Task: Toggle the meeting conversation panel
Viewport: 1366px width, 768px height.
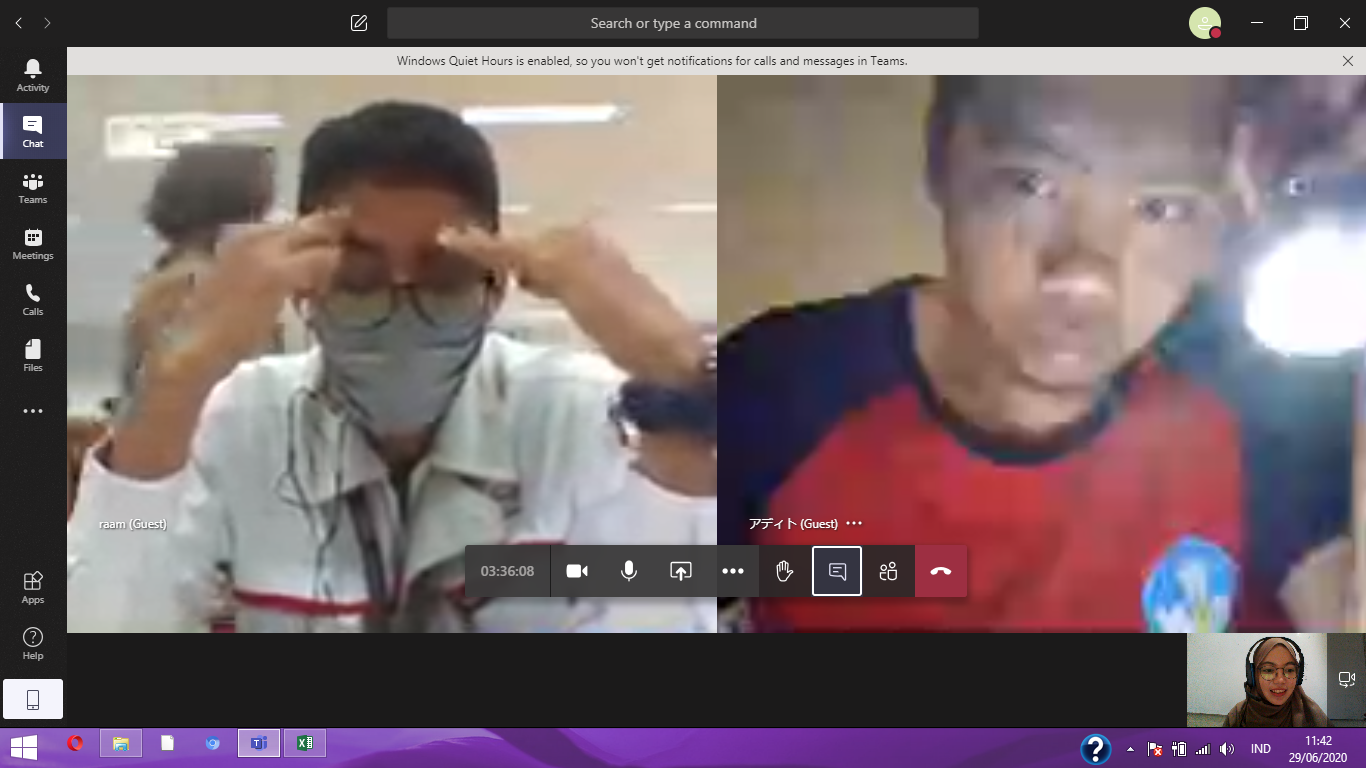Action: [x=837, y=571]
